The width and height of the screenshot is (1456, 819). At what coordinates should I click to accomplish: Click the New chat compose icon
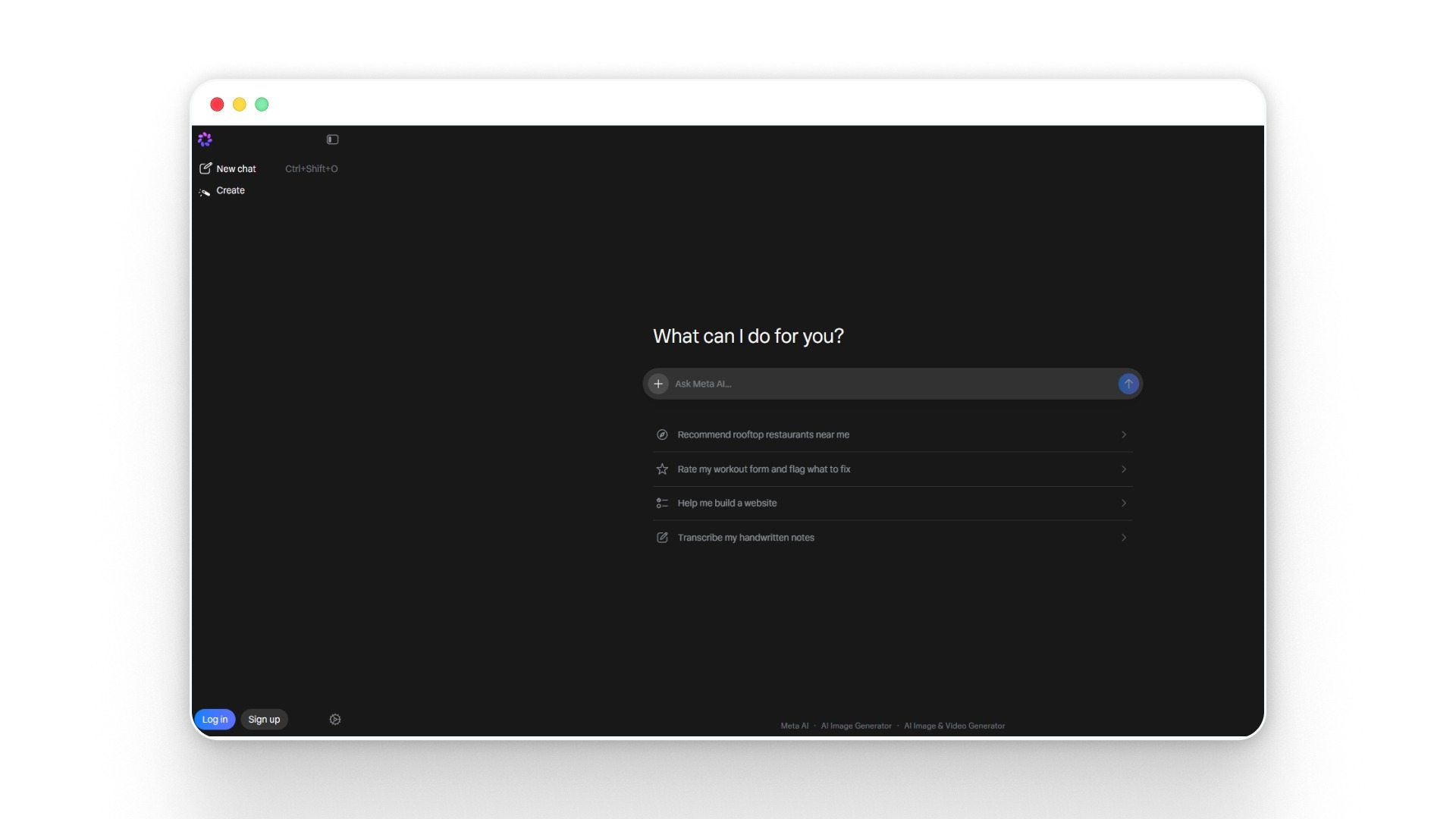(206, 168)
